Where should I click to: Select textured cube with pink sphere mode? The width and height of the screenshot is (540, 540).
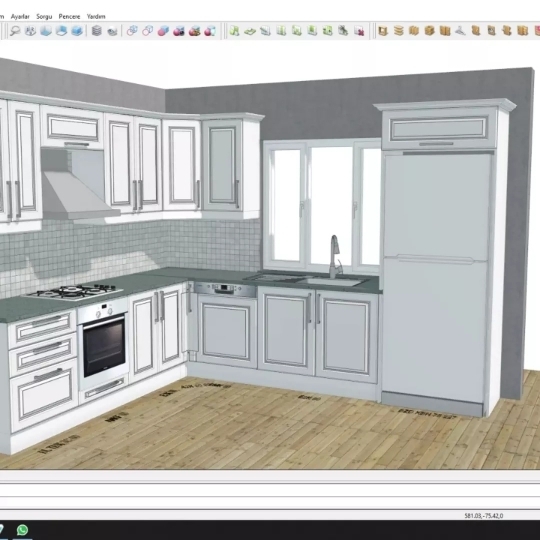[x=194, y=31]
